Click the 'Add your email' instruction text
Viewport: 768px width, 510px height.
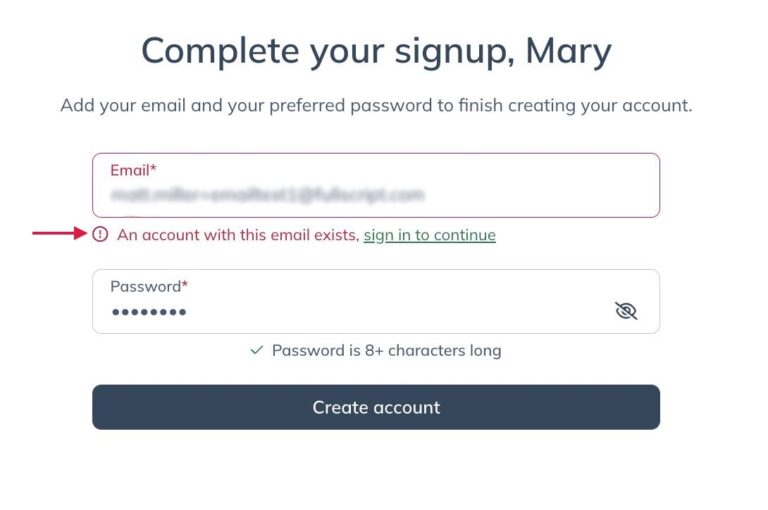[376, 105]
